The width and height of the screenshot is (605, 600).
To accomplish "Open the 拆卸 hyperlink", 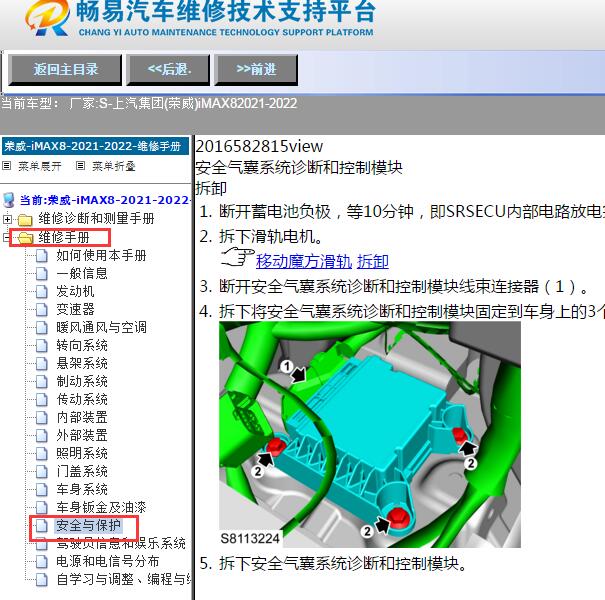I will 373,261.
